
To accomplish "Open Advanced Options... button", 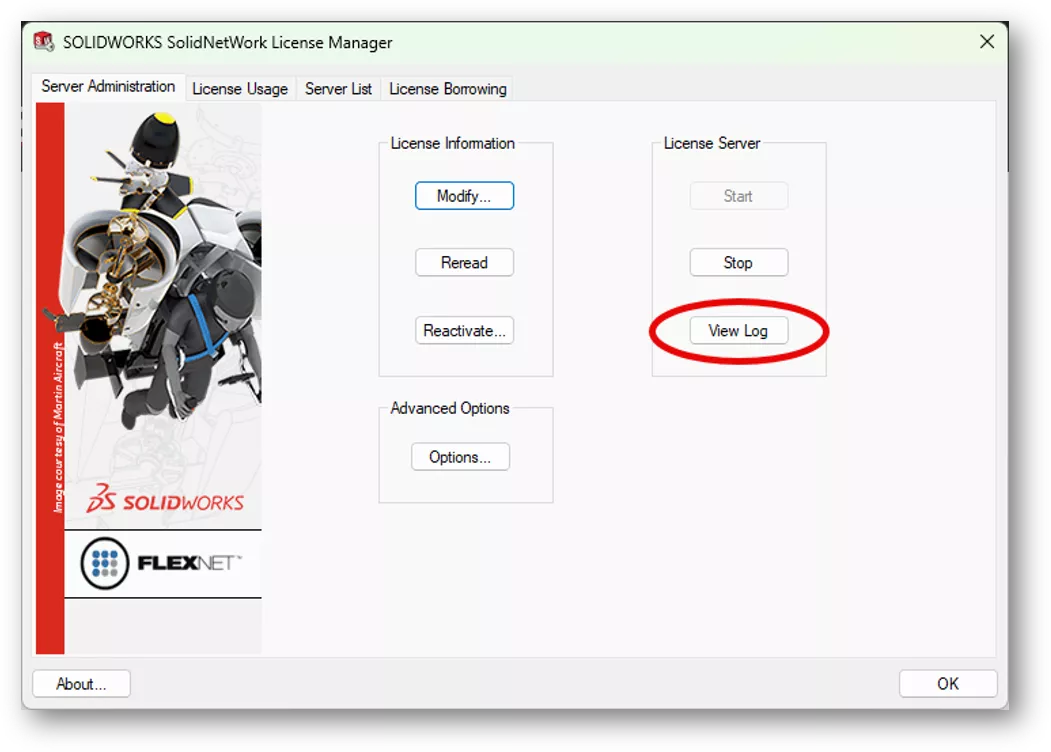I will [x=460, y=457].
